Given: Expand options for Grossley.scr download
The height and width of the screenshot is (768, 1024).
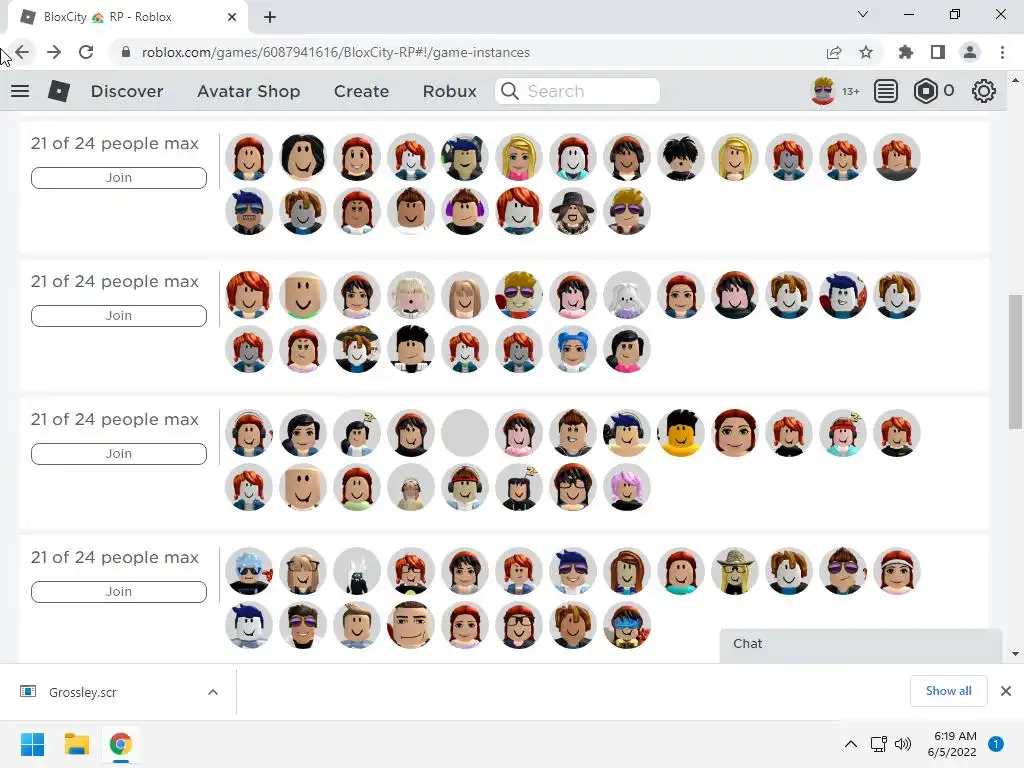Looking at the screenshot, I should (x=213, y=692).
